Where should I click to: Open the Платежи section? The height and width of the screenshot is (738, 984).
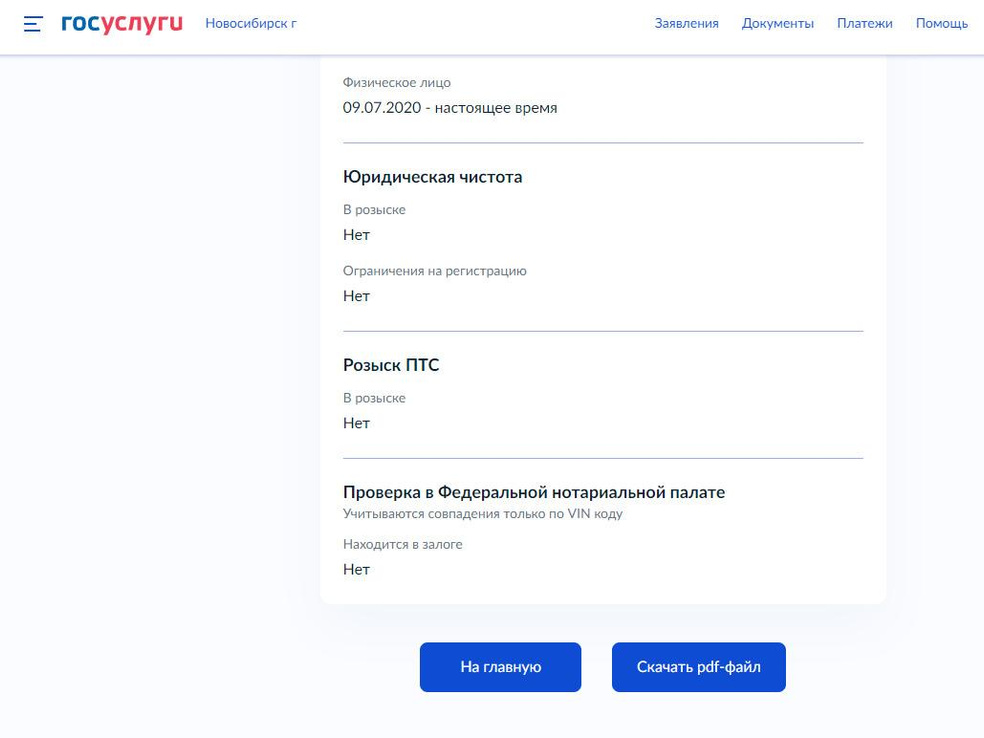click(864, 24)
